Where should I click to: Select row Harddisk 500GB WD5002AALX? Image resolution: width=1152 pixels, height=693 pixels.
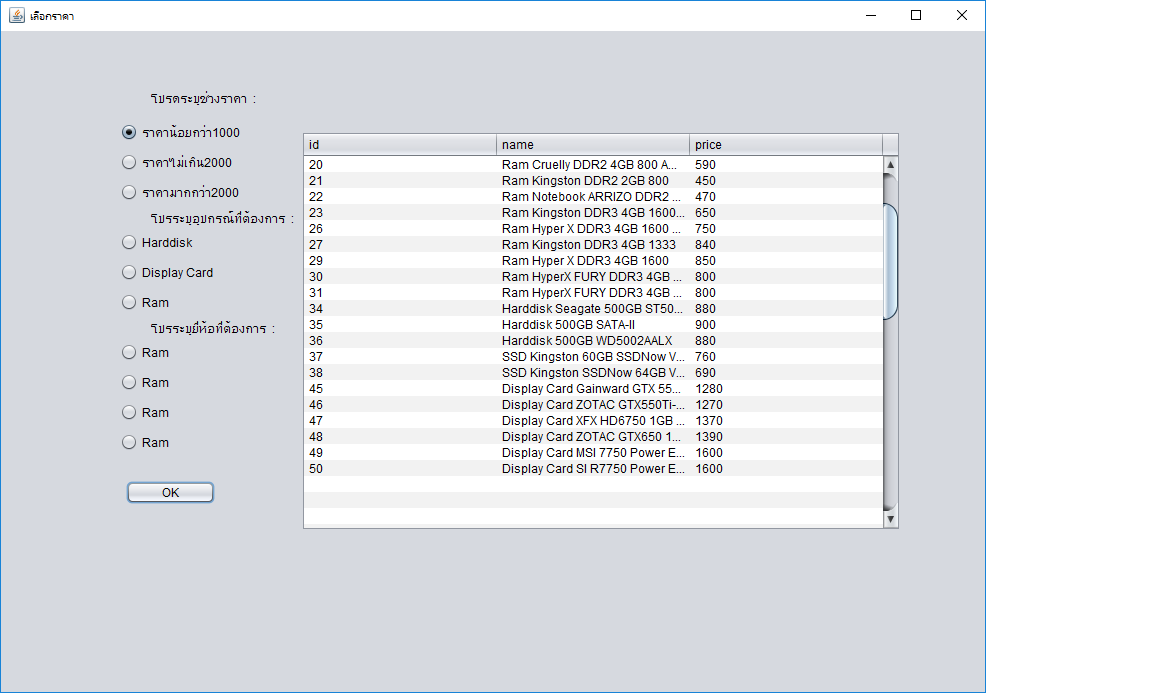(x=593, y=341)
